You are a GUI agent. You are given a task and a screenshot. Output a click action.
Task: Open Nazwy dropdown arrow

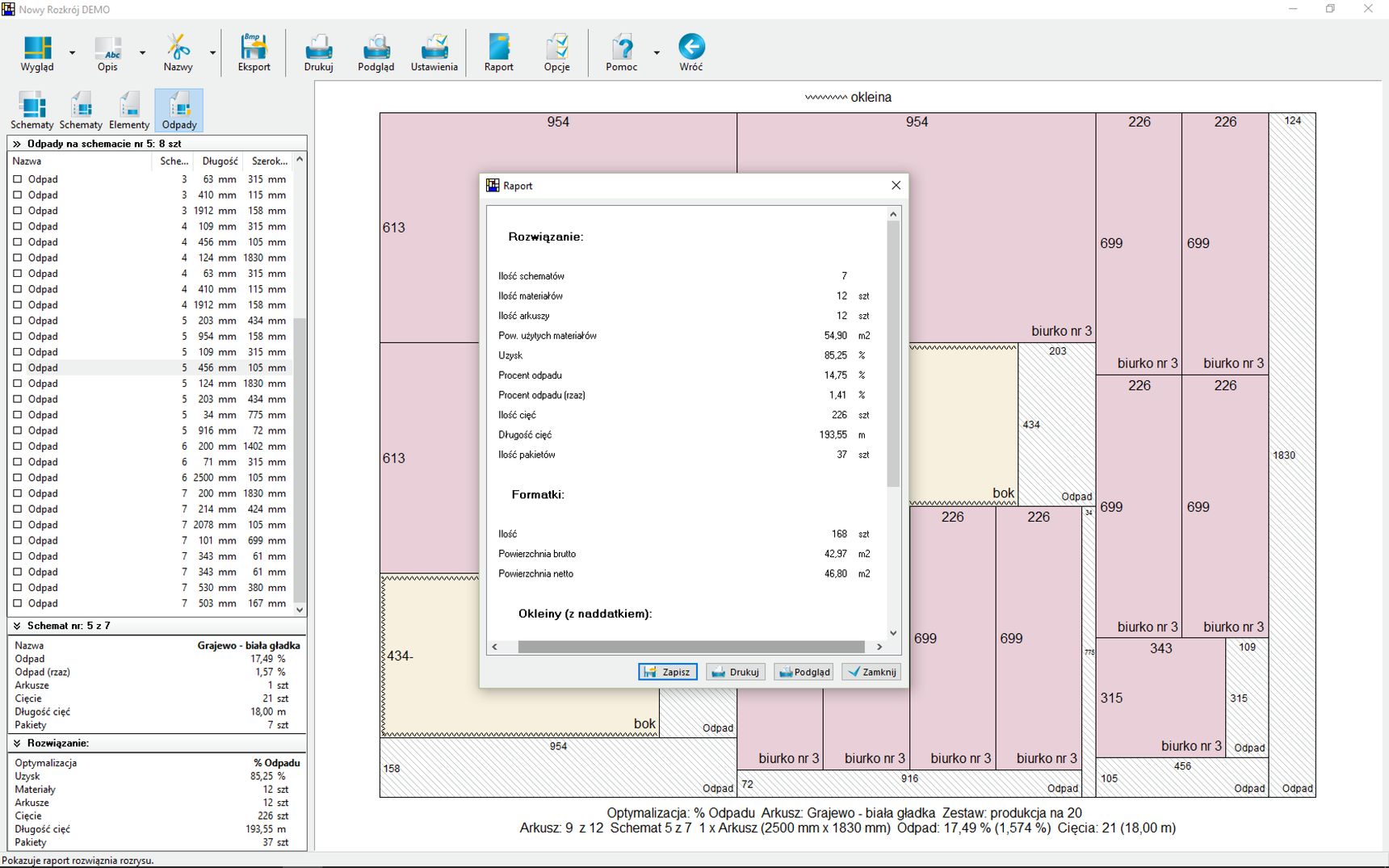(x=212, y=52)
